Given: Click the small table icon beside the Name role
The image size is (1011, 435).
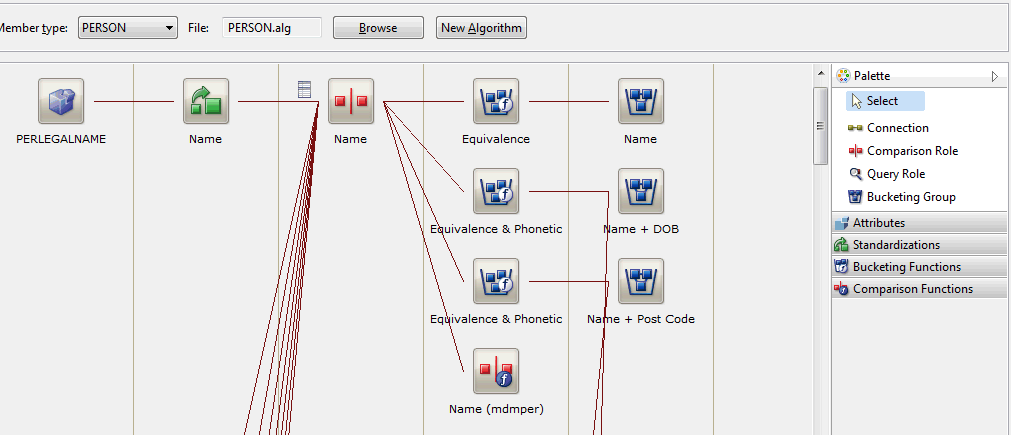Looking at the screenshot, I should pyautogui.click(x=305, y=90).
